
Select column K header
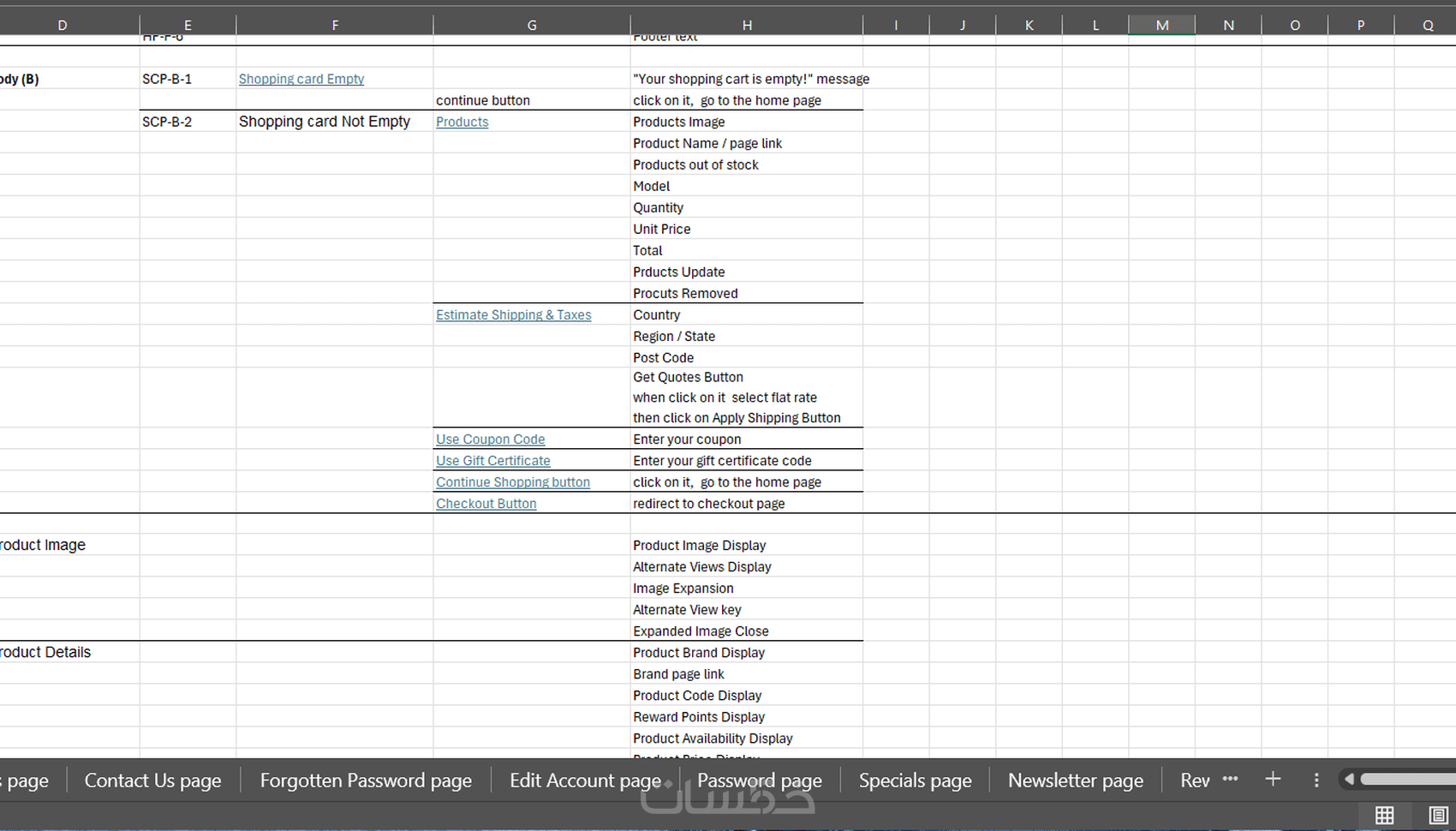tap(1029, 26)
